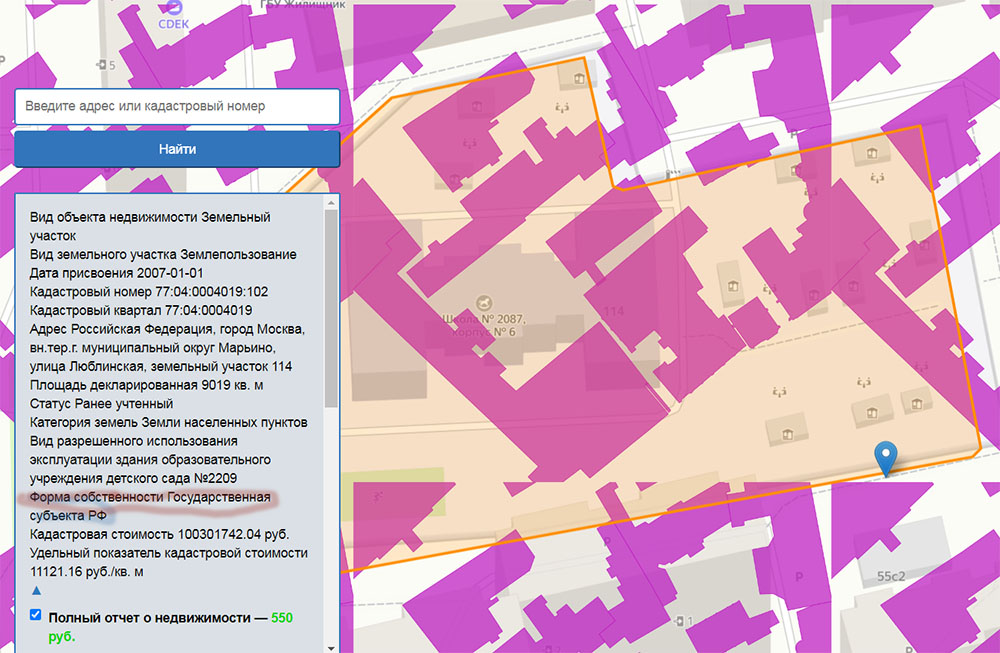Click the Вид разрешенного использования line
This screenshot has width=1000, height=653.
[133, 441]
